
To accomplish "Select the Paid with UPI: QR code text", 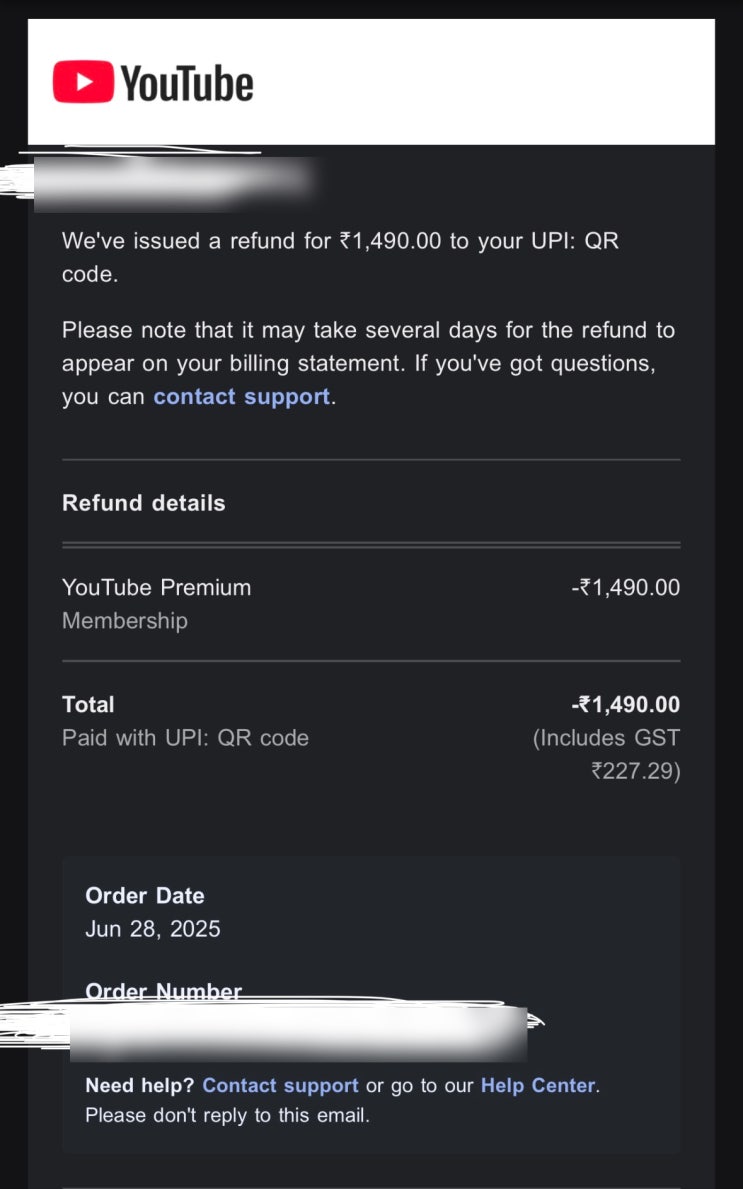I will coord(186,738).
